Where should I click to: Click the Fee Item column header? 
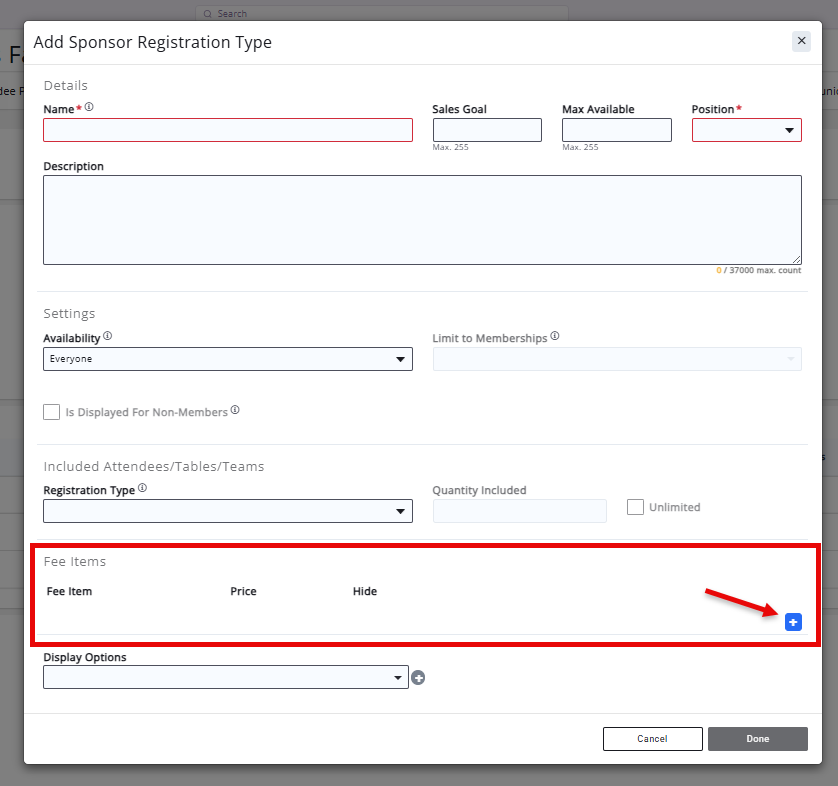(69, 592)
